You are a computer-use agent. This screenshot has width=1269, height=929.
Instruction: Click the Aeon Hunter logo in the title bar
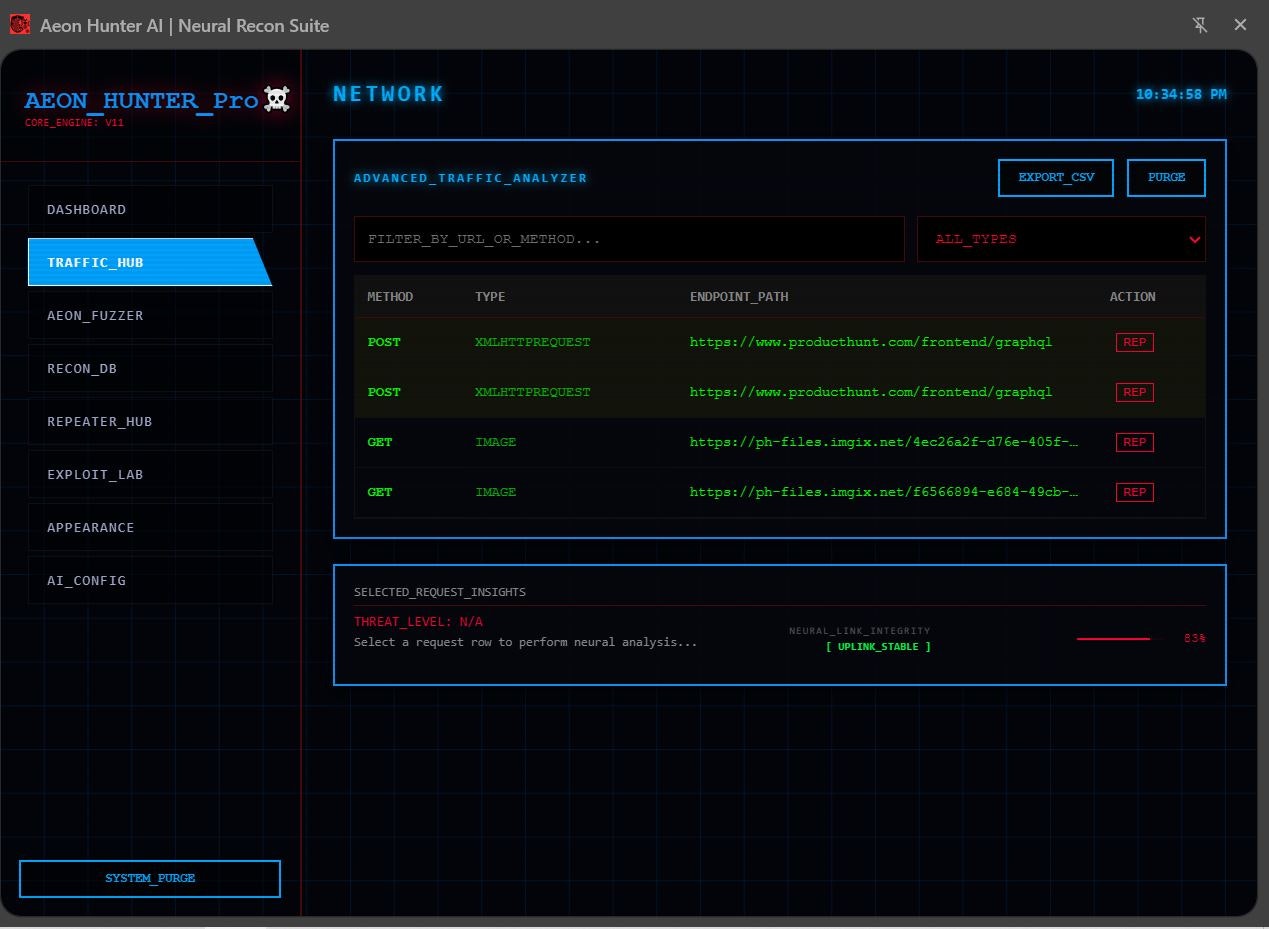[19, 24]
